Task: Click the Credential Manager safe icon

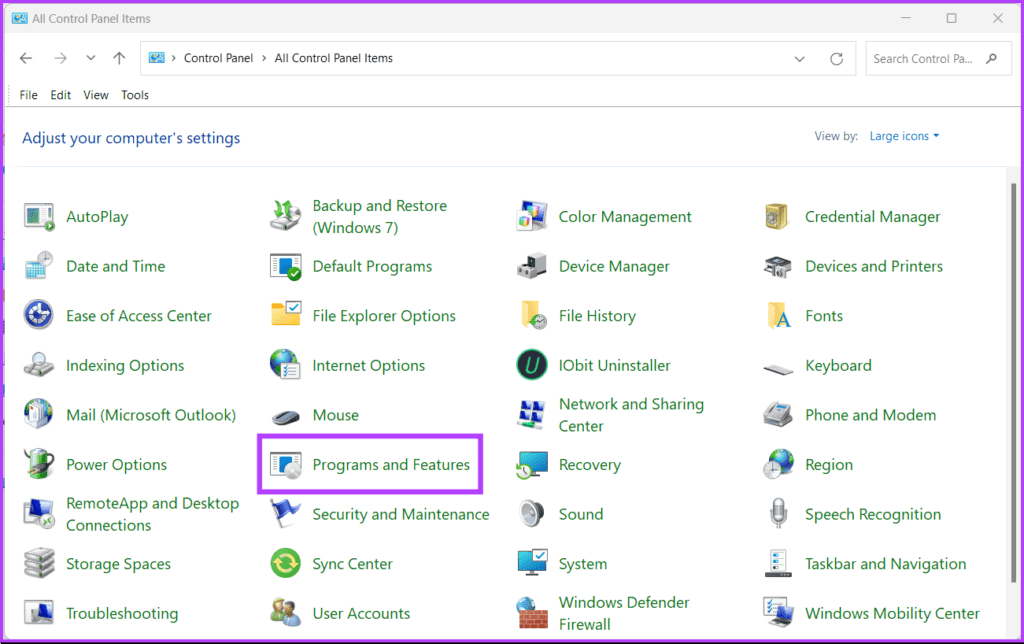Action: coord(778,217)
